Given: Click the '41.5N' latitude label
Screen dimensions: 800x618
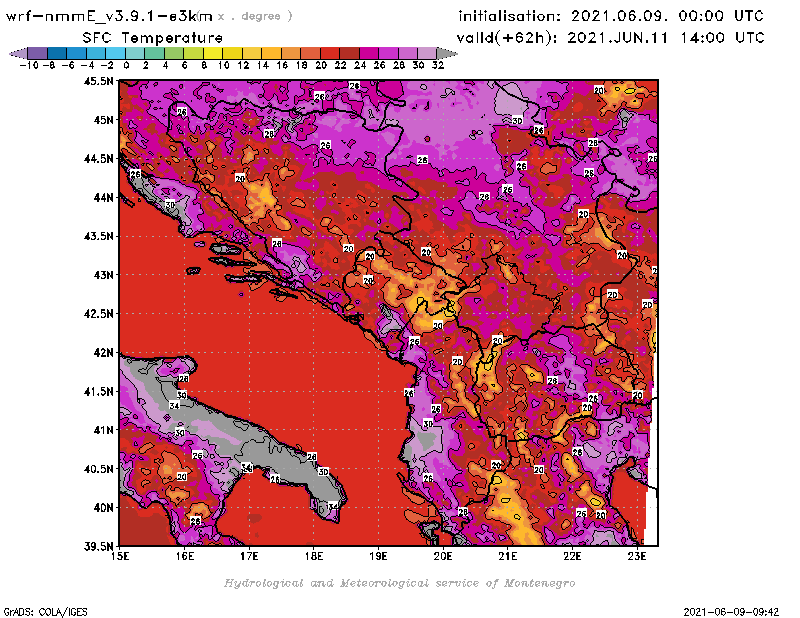Looking at the screenshot, I should coord(98,391).
